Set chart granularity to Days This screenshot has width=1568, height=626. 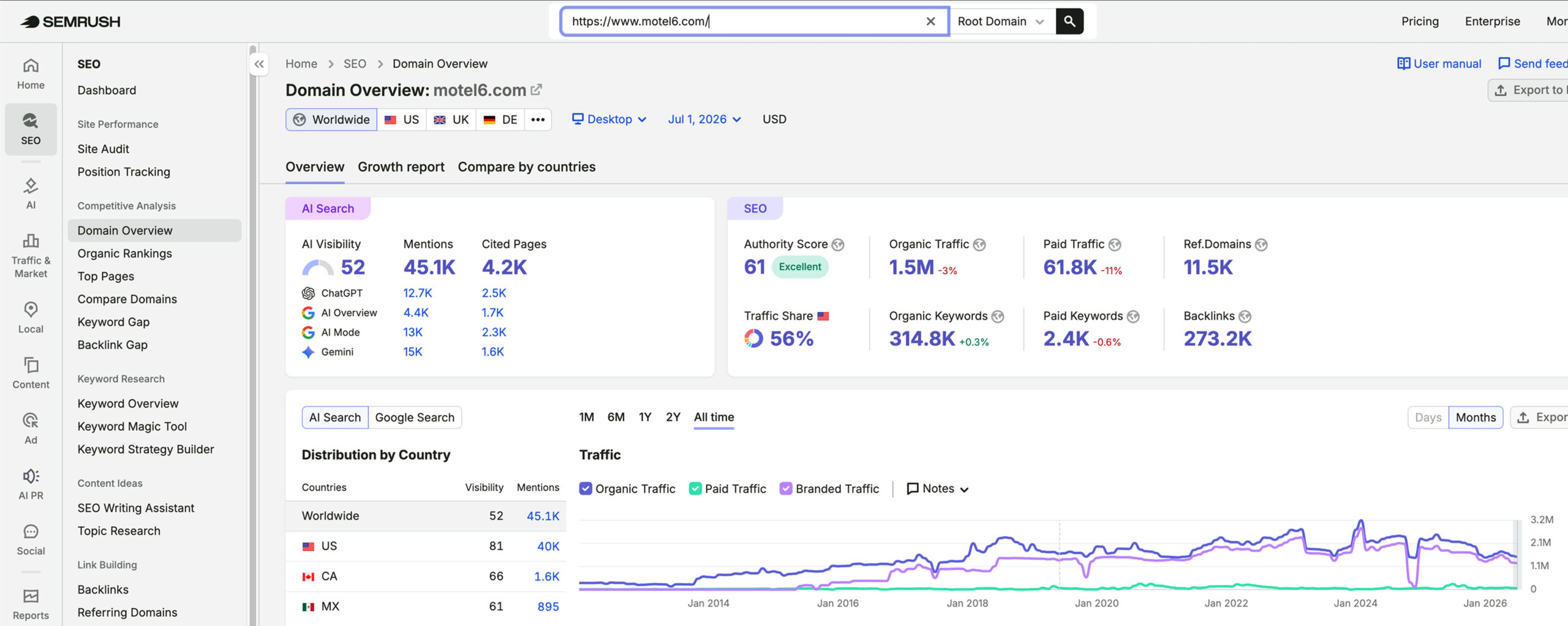(x=1428, y=417)
